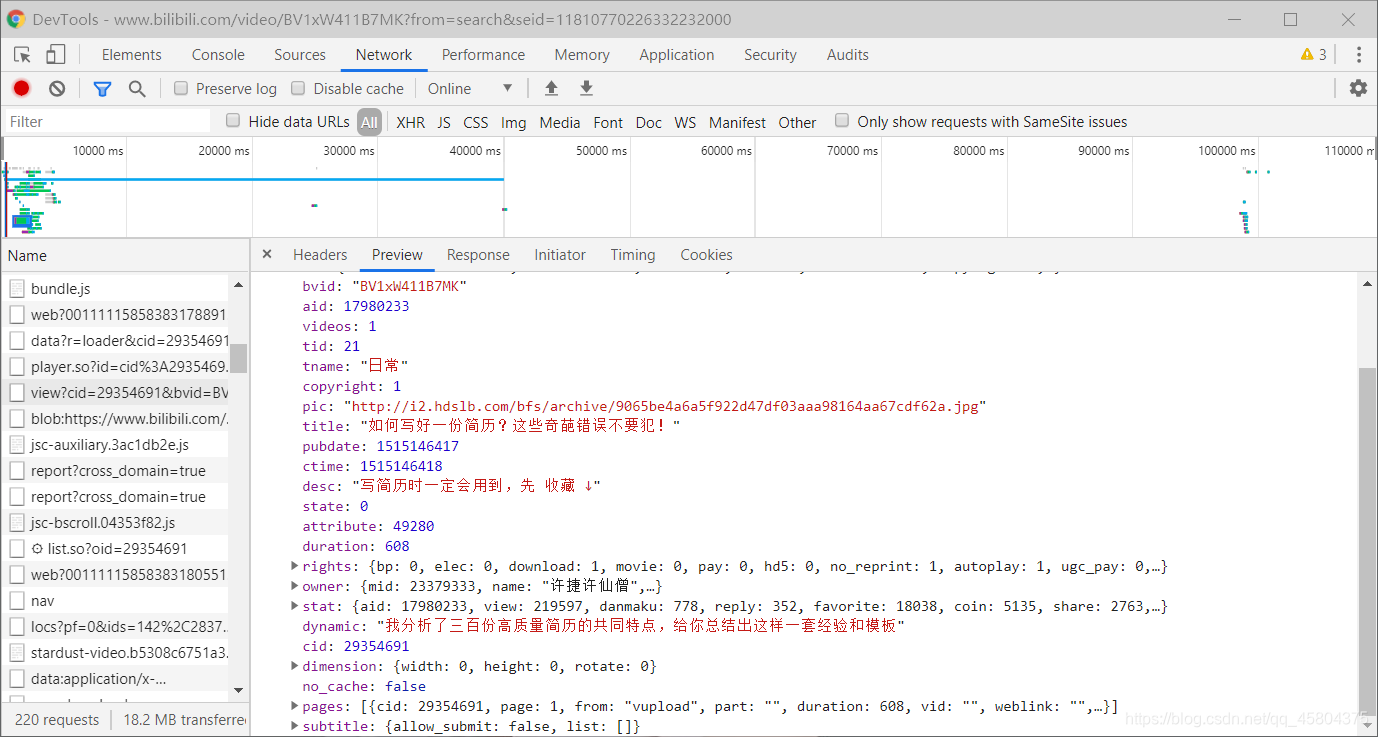Filter requests by Doc
The width and height of the screenshot is (1378, 737).
[x=649, y=122]
